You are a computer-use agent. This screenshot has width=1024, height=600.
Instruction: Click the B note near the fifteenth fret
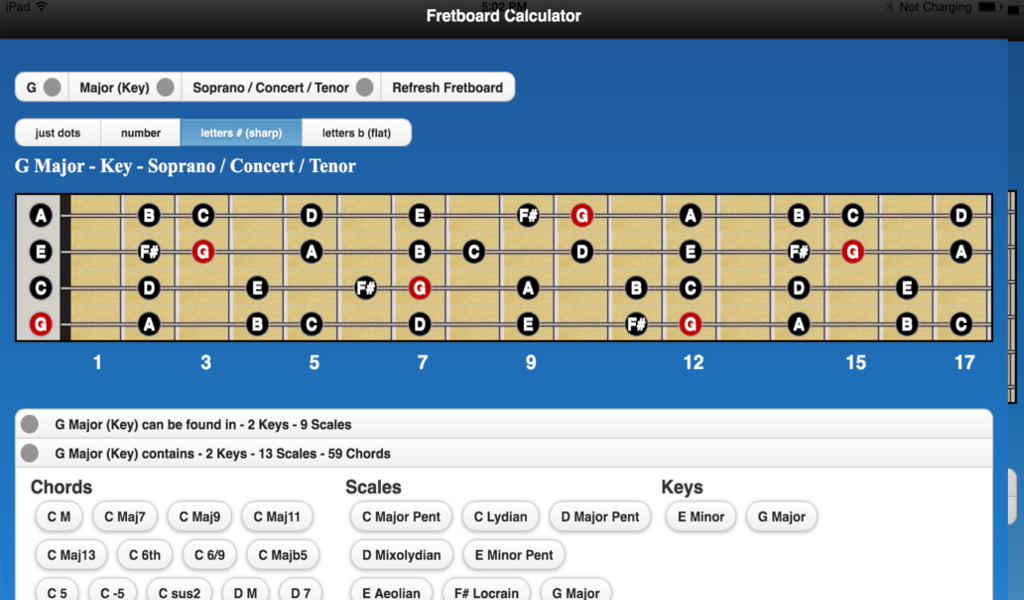pyautogui.click(x=798, y=215)
